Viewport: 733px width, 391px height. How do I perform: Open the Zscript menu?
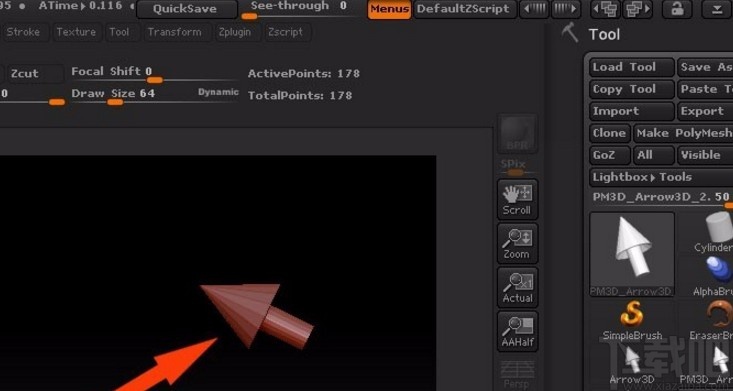coord(286,32)
